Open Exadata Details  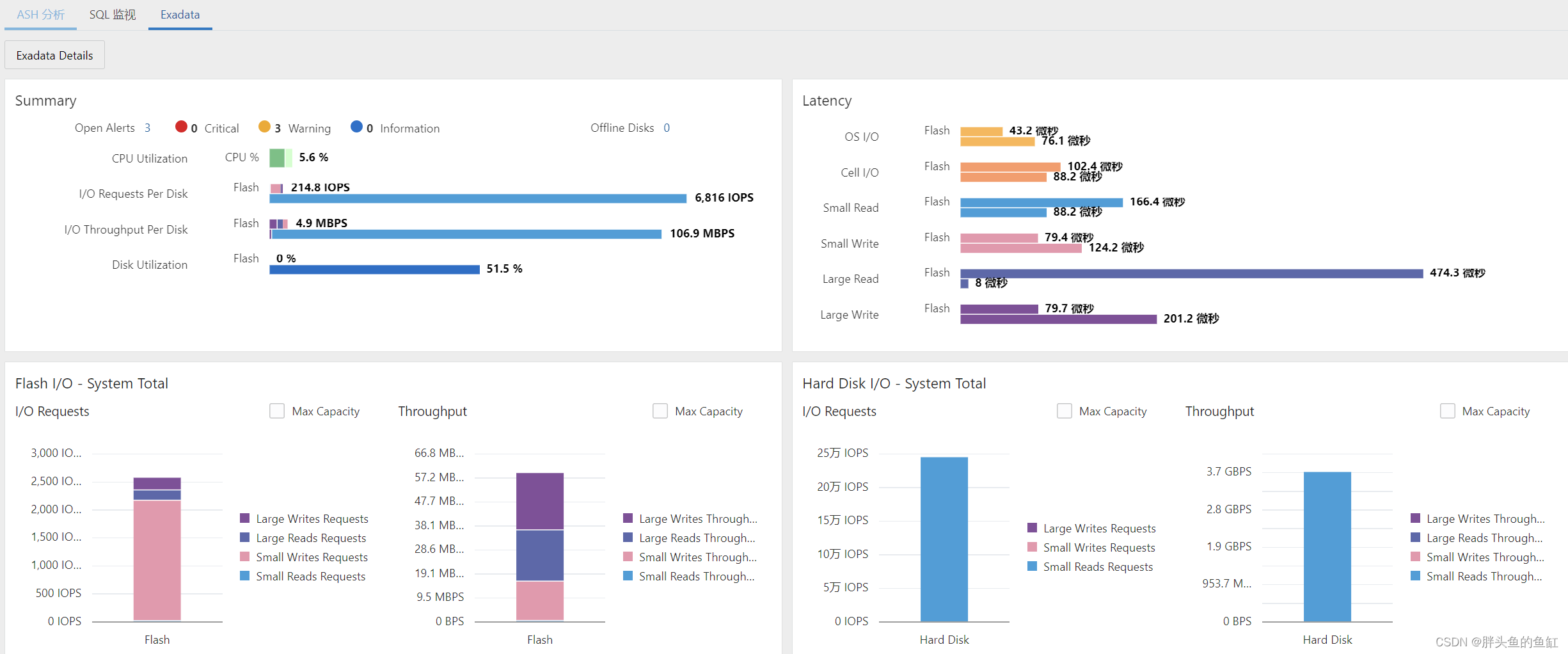click(x=54, y=56)
